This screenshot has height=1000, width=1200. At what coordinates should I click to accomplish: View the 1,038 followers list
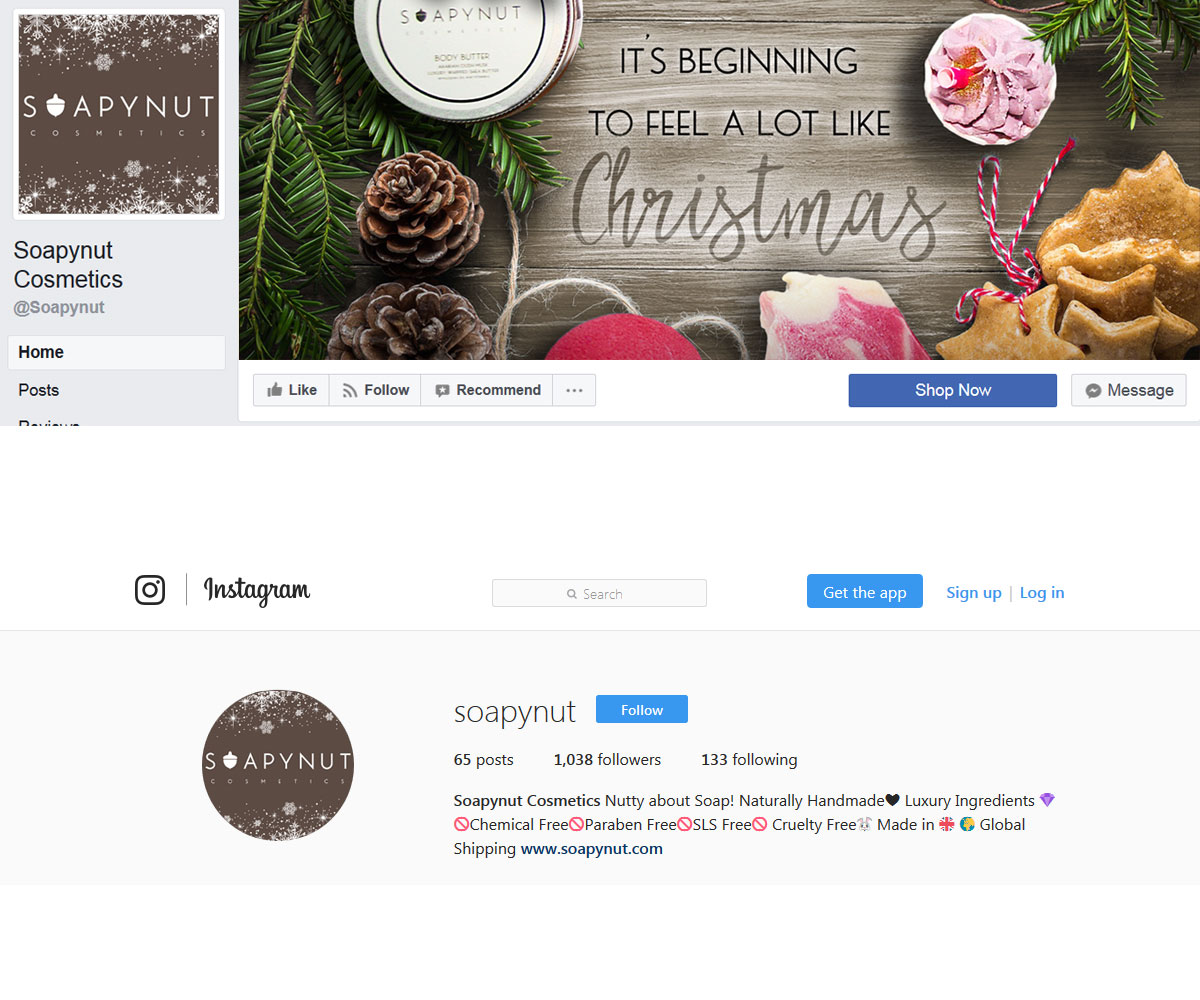coord(607,759)
